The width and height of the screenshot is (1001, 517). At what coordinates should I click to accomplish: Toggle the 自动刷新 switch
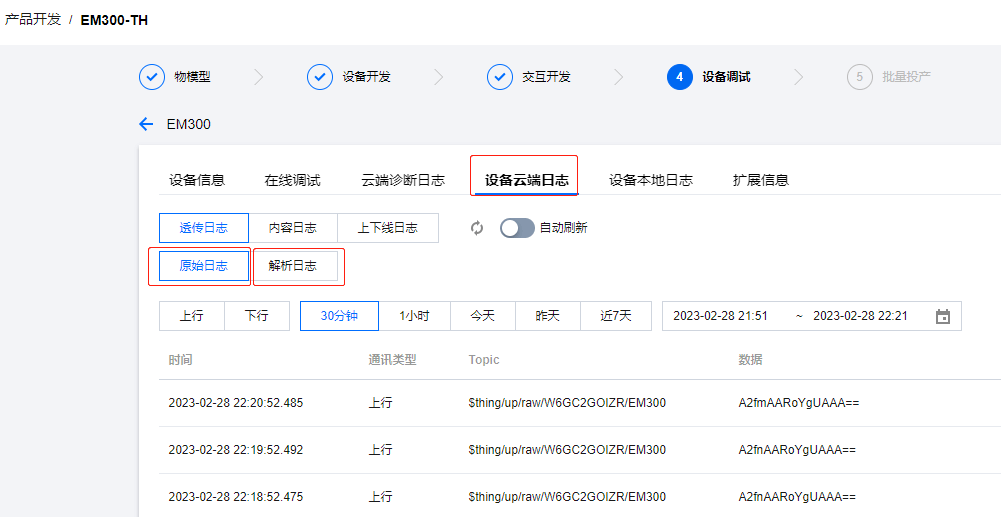tap(517, 228)
